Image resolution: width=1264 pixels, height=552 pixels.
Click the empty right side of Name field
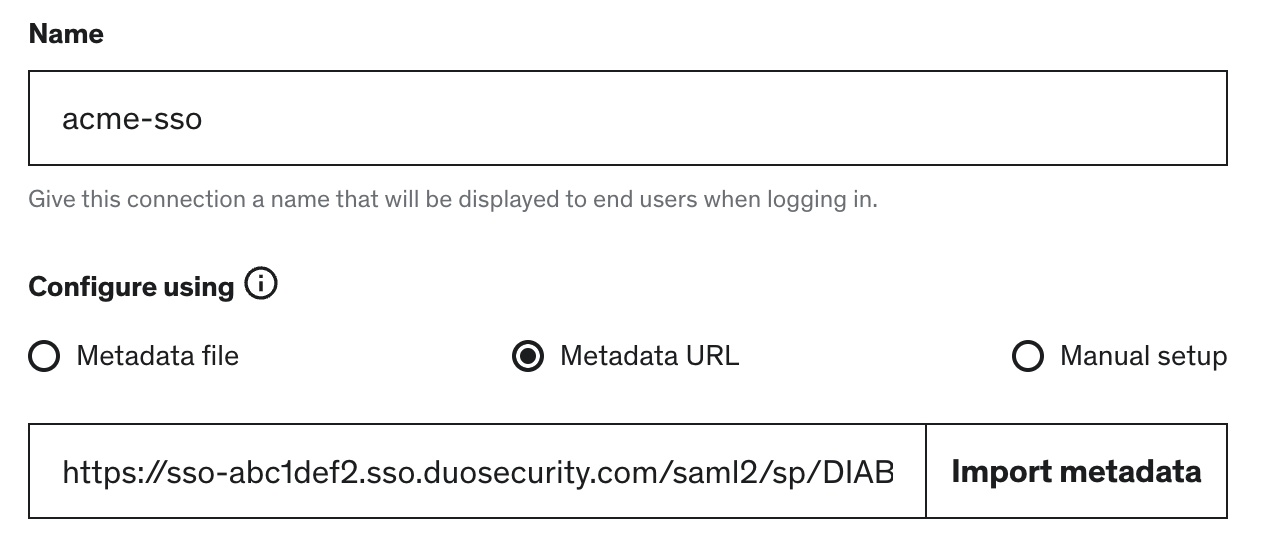click(900, 118)
